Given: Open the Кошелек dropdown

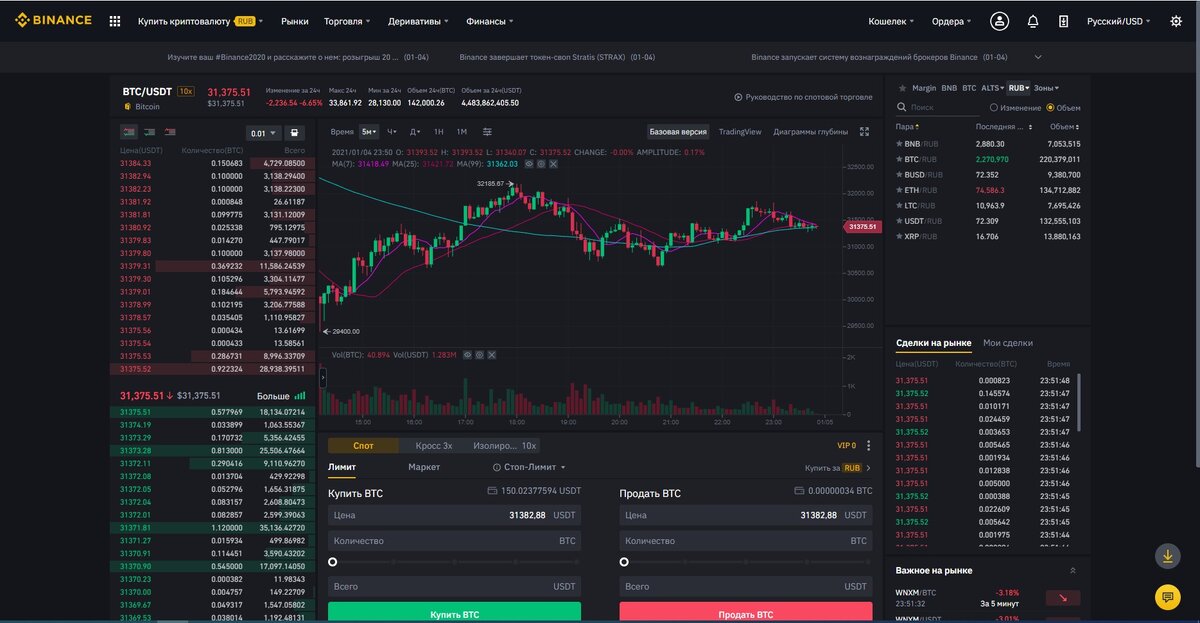Looking at the screenshot, I should [x=892, y=21].
